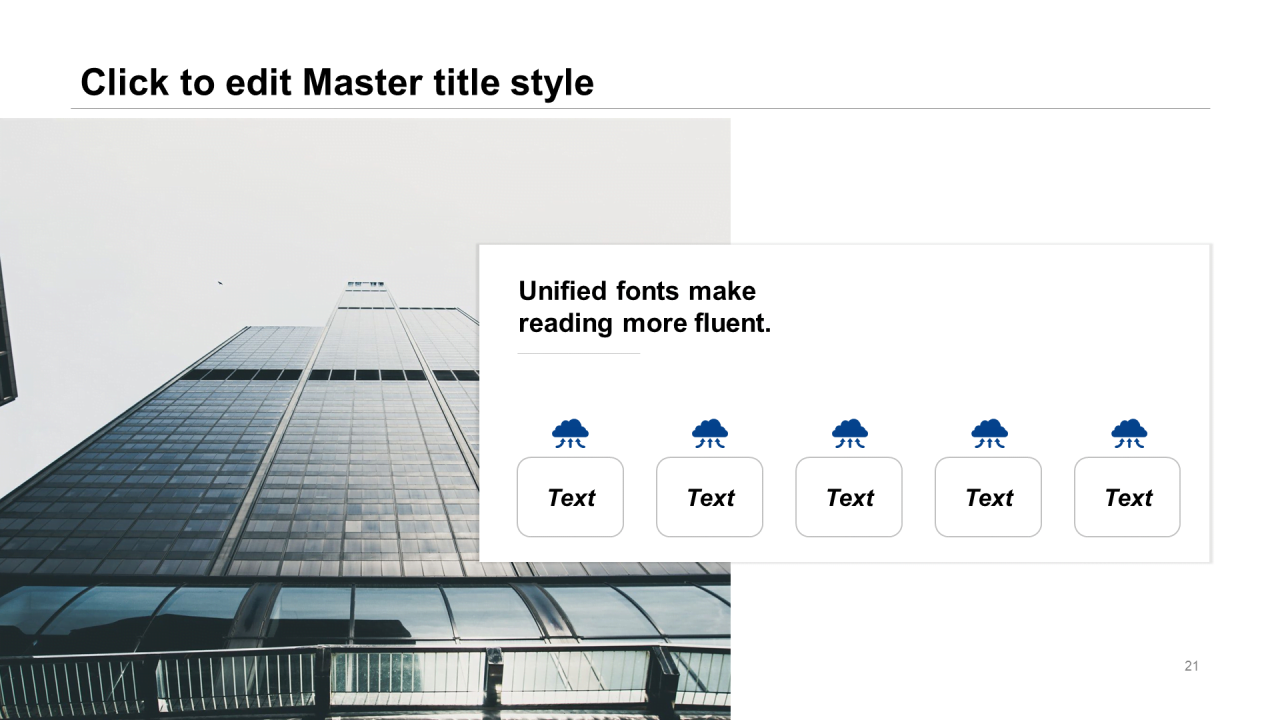Select the short divider line under the heading
This screenshot has height=720, width=1280.
(x=578, y=353)
